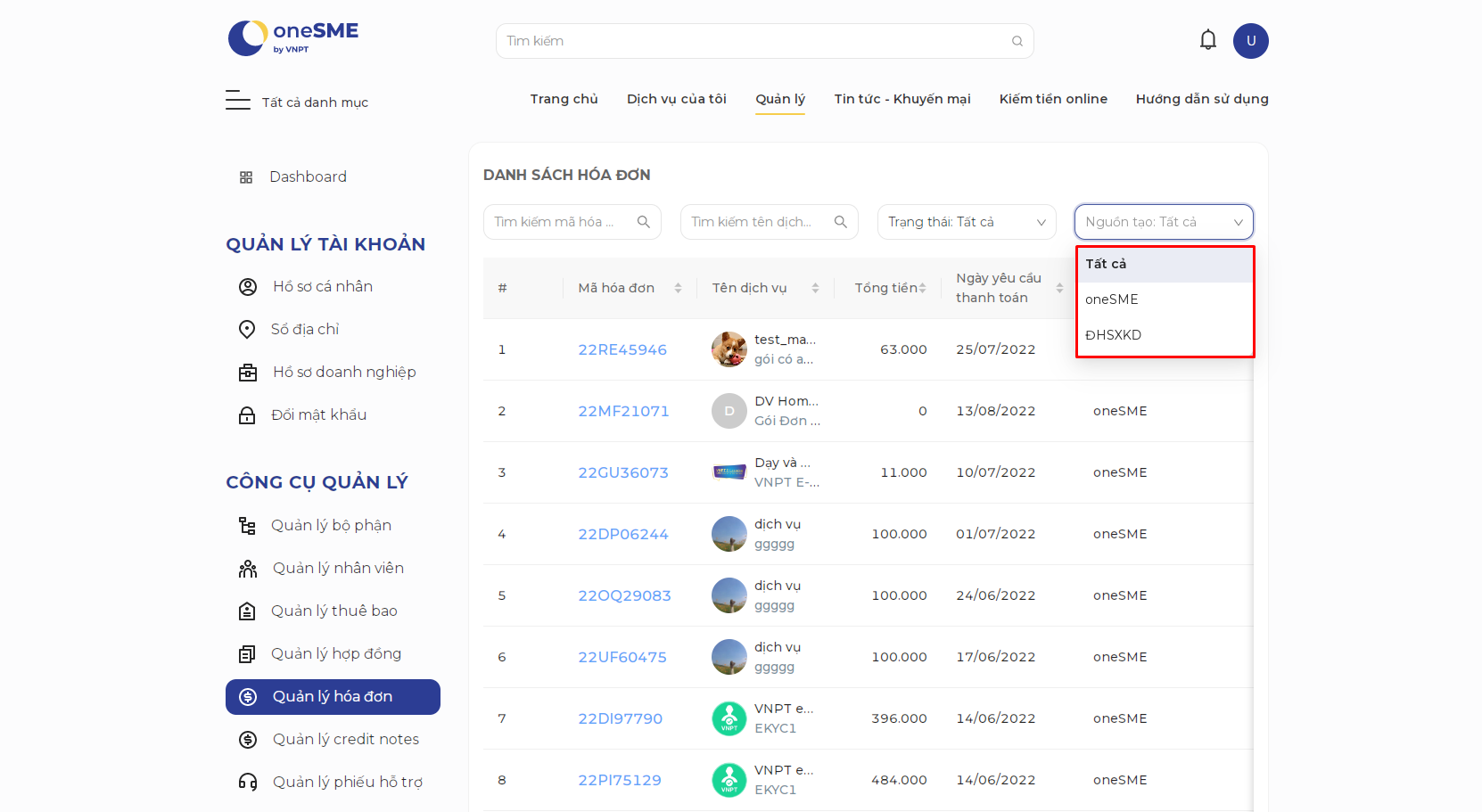The width and height of the screenshot is (1482, 812).
Task: Open Tin tức - Khuyến mại tab
Action: coord(902,99)
